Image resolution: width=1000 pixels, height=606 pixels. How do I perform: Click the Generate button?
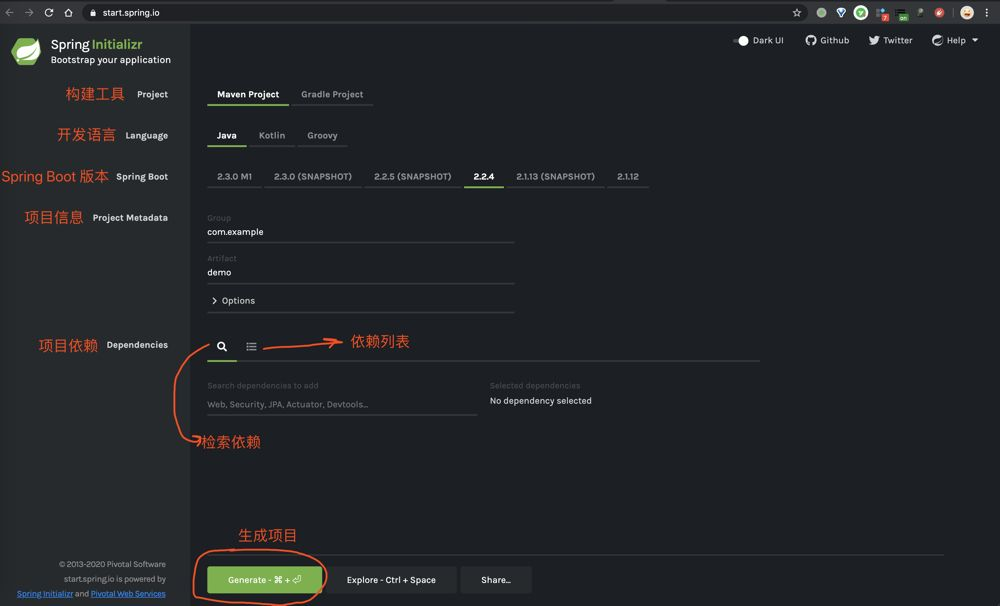click(264, 580)
